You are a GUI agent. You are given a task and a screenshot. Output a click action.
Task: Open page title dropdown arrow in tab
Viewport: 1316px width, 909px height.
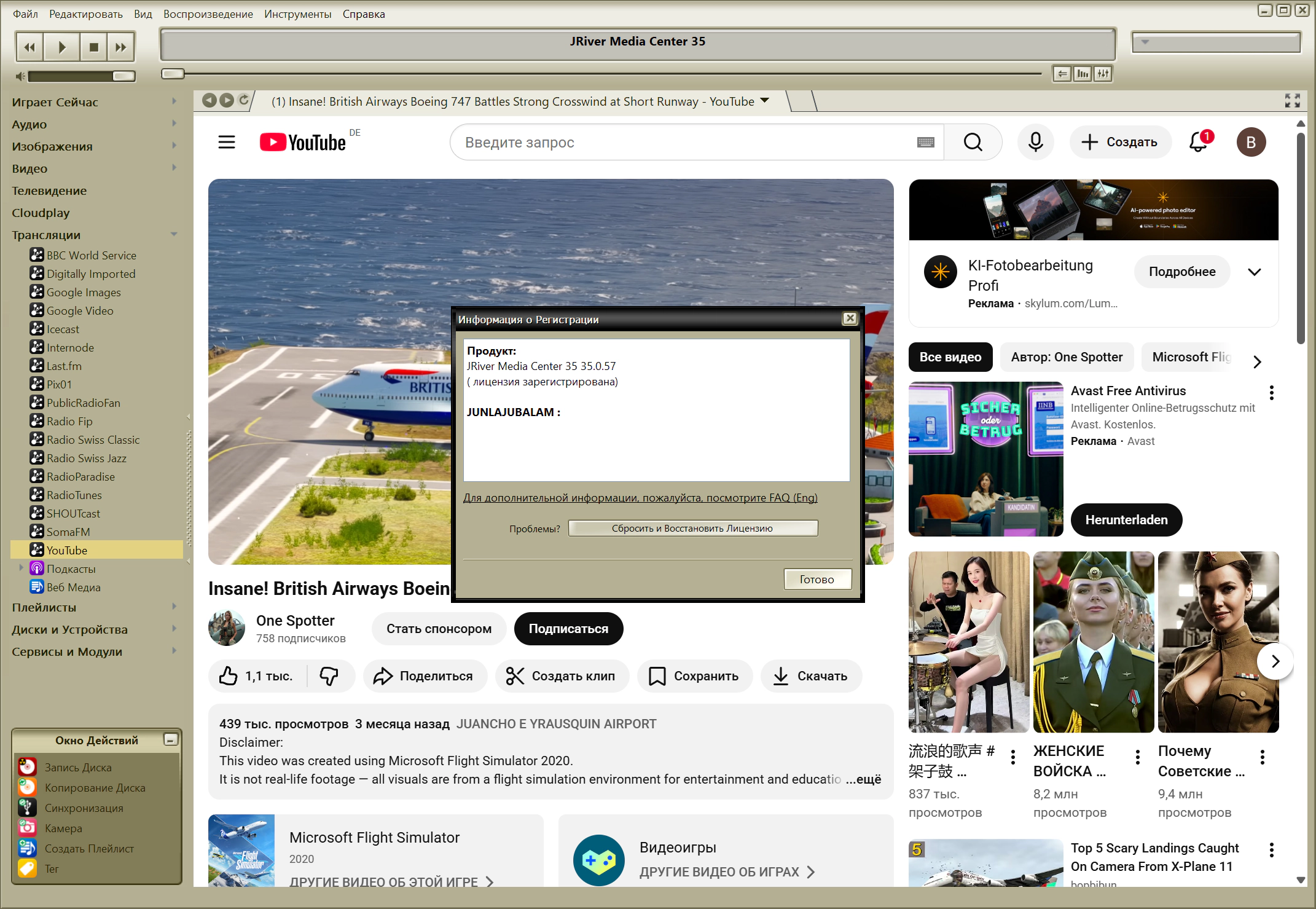(765, 101)
